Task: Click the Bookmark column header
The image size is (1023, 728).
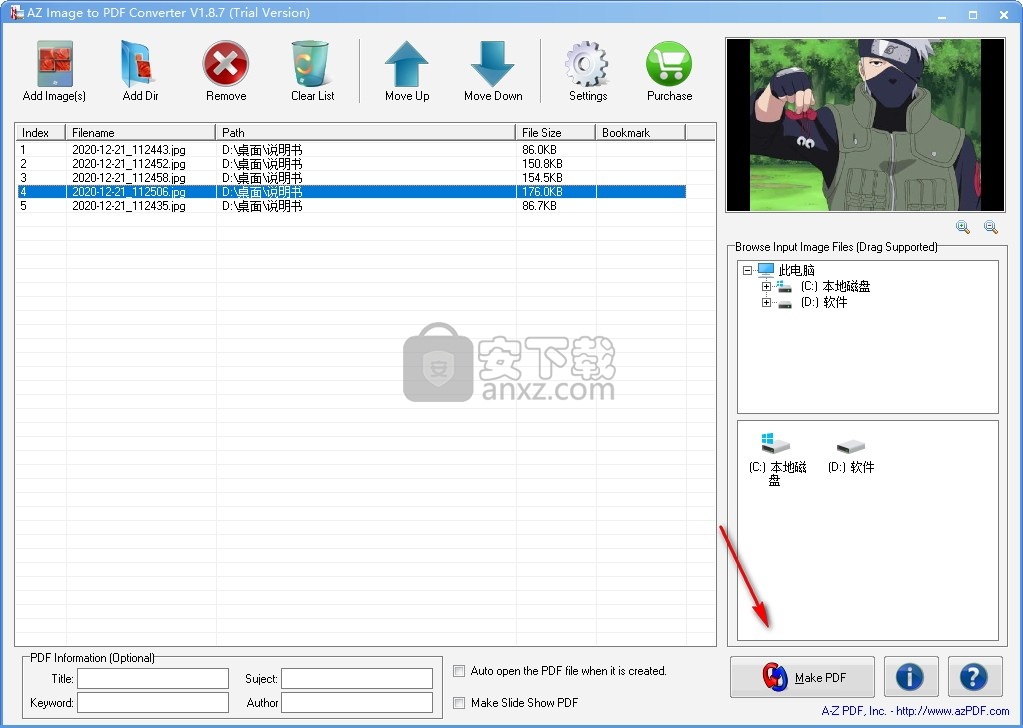Action: pyautogui.click(x=640, y=132)
